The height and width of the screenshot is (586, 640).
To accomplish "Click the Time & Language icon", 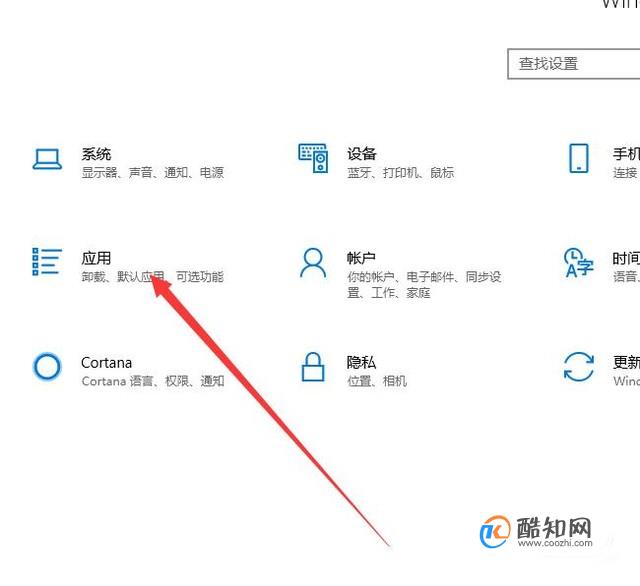I will click(579, 262).
